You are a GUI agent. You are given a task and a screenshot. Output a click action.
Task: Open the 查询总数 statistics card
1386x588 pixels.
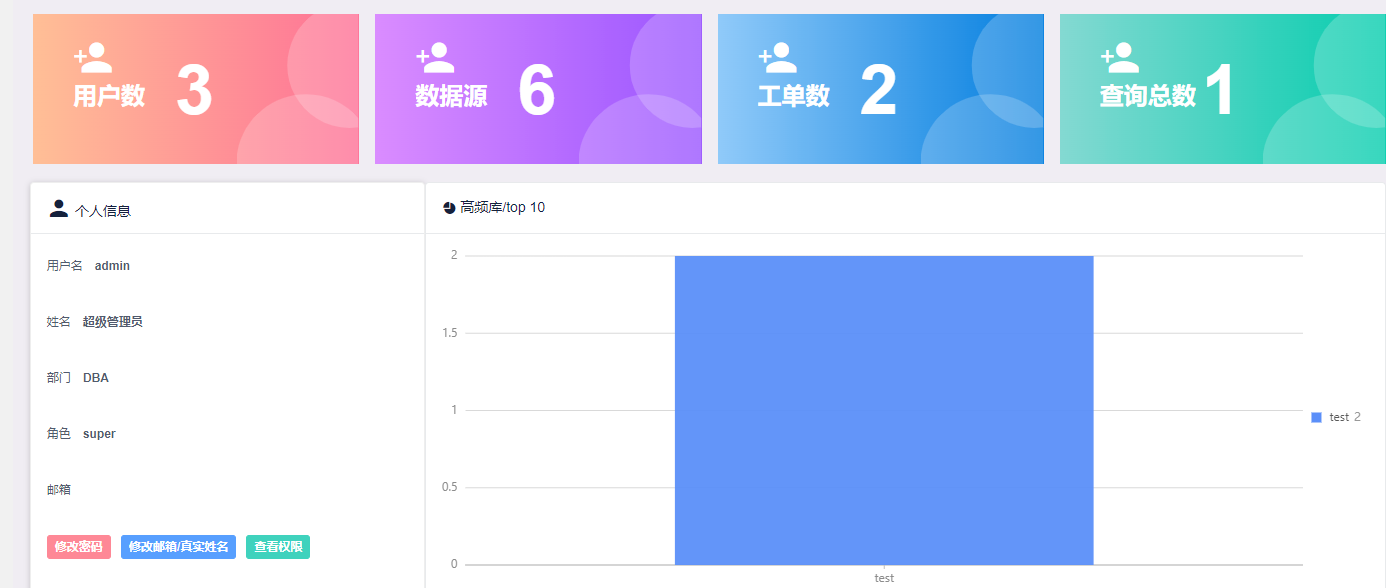point(1223,89)
